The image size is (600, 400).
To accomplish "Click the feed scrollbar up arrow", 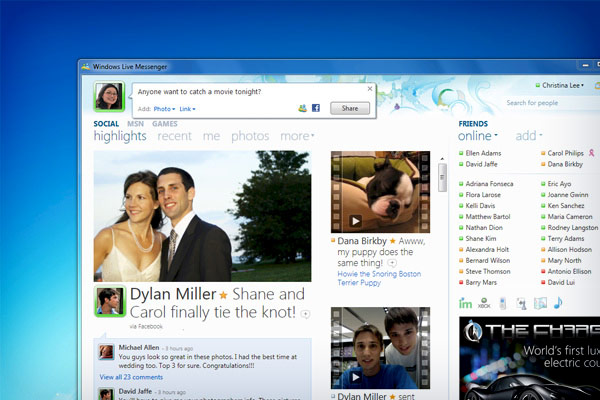I will [x=442, y=158].
